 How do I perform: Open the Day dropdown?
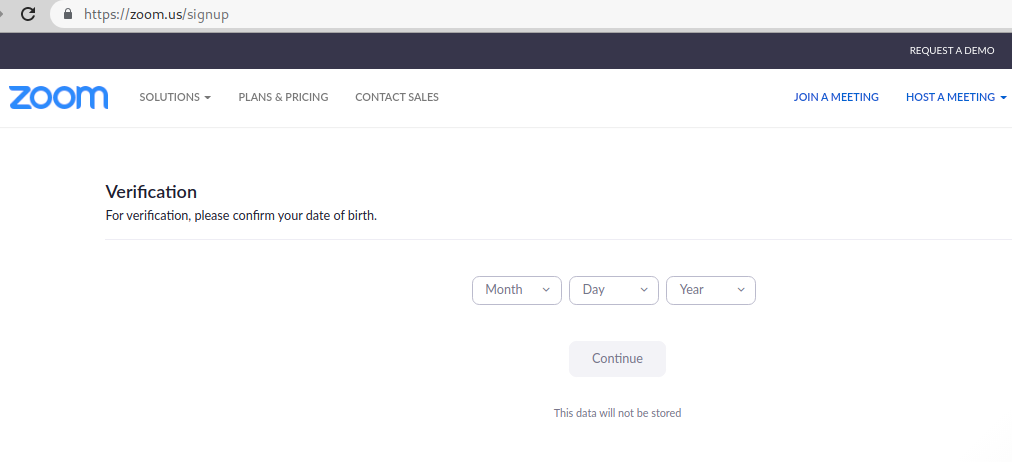tap(614, 290)
